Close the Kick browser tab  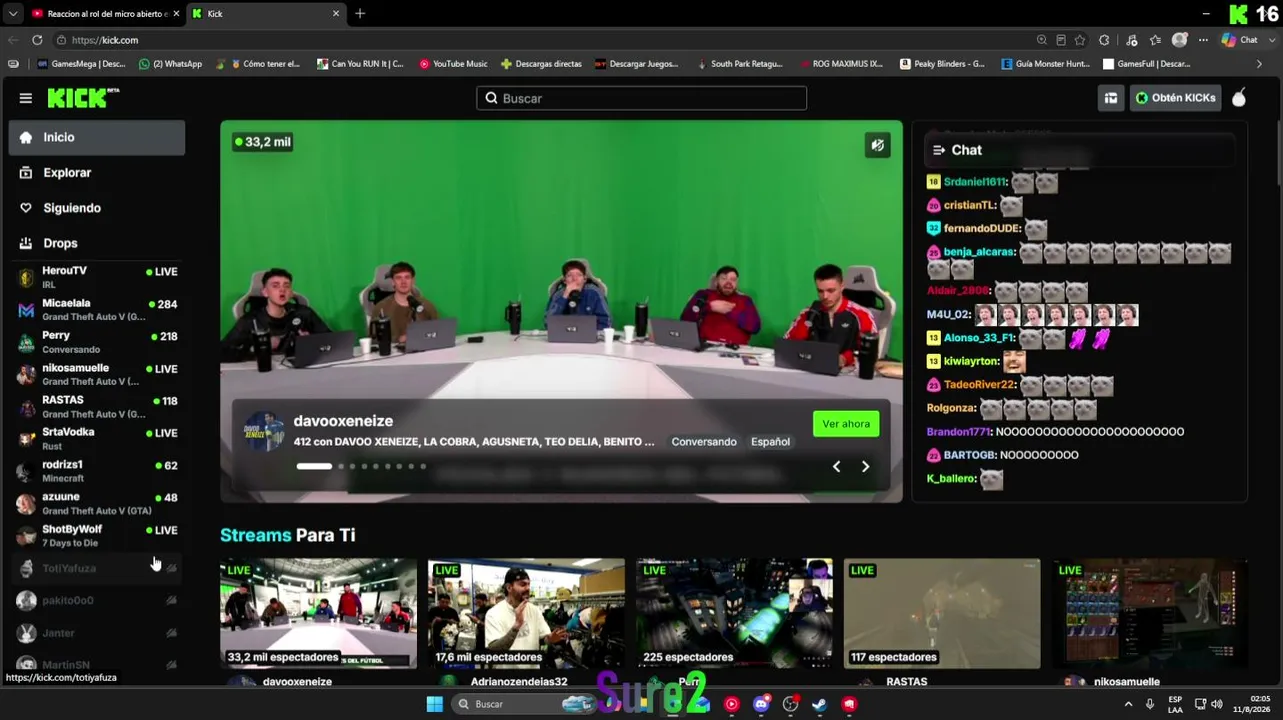point(336,14)
